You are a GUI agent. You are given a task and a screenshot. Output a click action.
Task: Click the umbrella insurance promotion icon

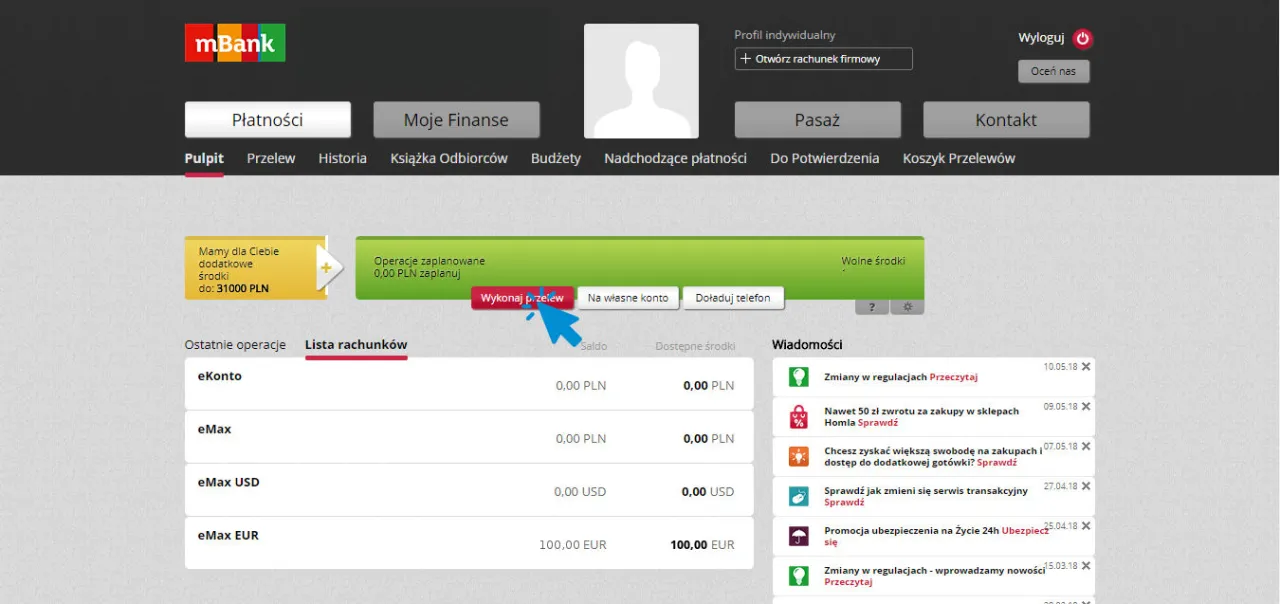[798, 536]
